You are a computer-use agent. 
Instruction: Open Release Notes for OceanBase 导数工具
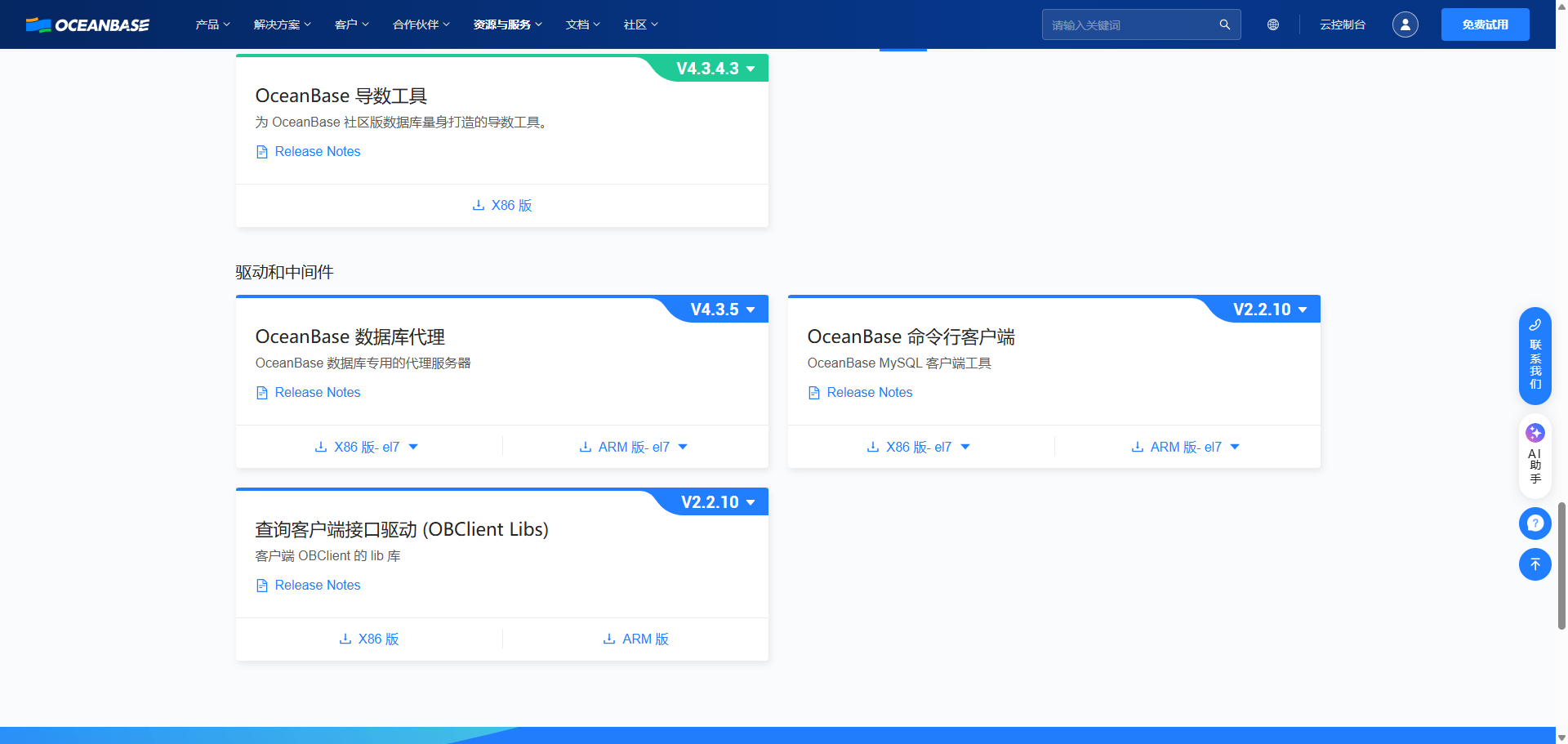tap(317, 151)
